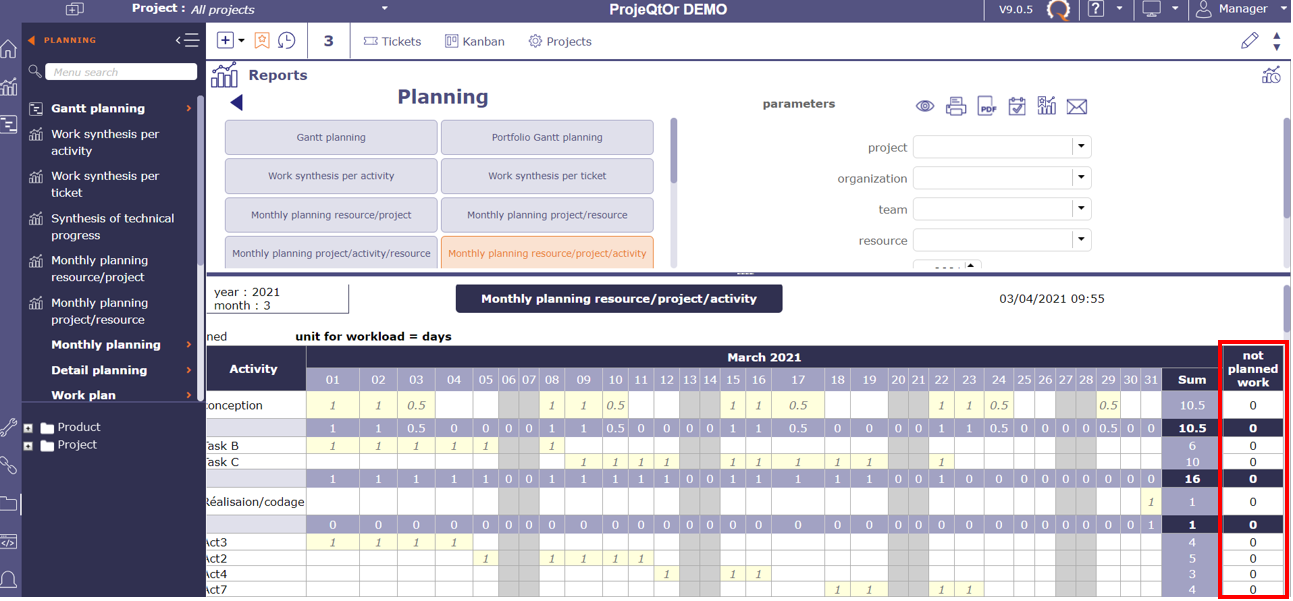Open the Kanban tab
The width and height of the screenshot is (1293, 601).
point(475,41)
